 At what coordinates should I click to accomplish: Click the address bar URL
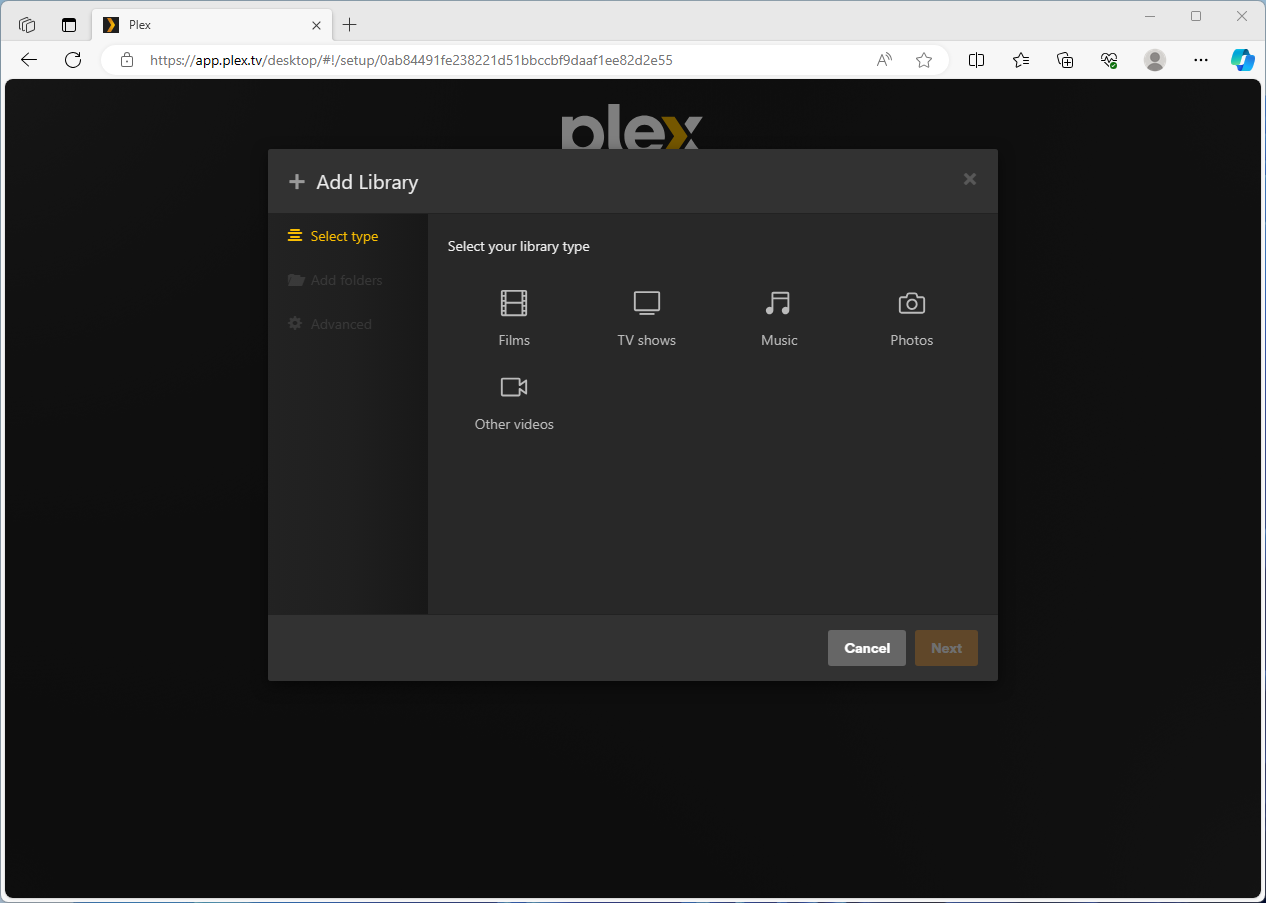click(x=411, y=60)
